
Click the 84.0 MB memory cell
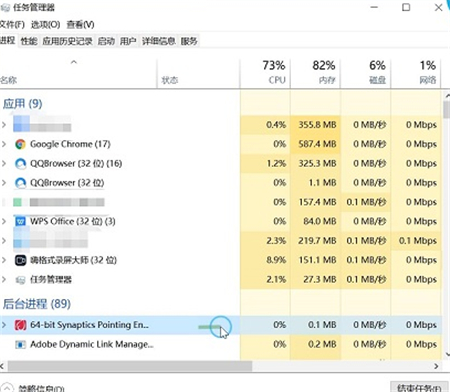tap(315, 222)
